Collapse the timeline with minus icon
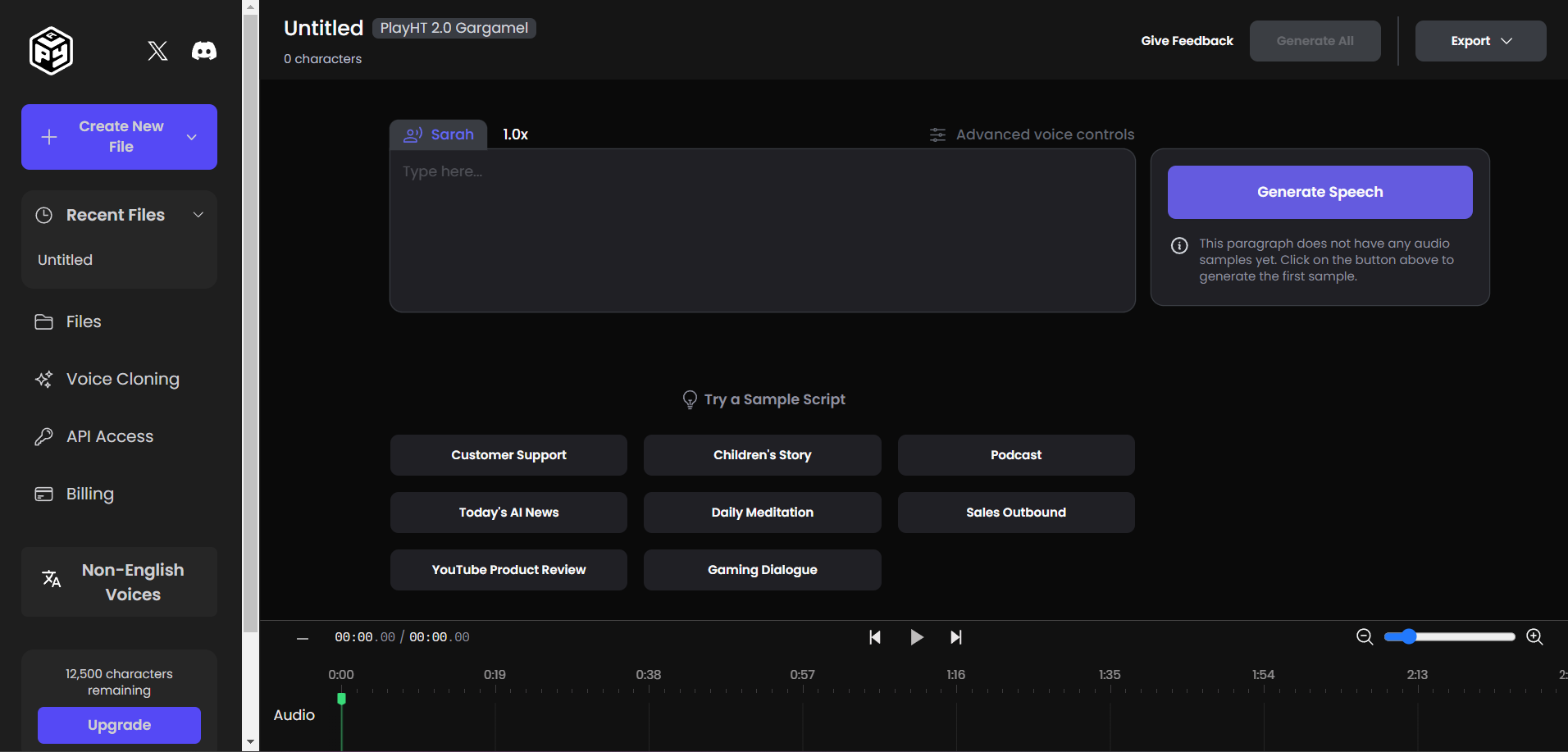This screenshot has width=1568, height=752. pos(303,638)
